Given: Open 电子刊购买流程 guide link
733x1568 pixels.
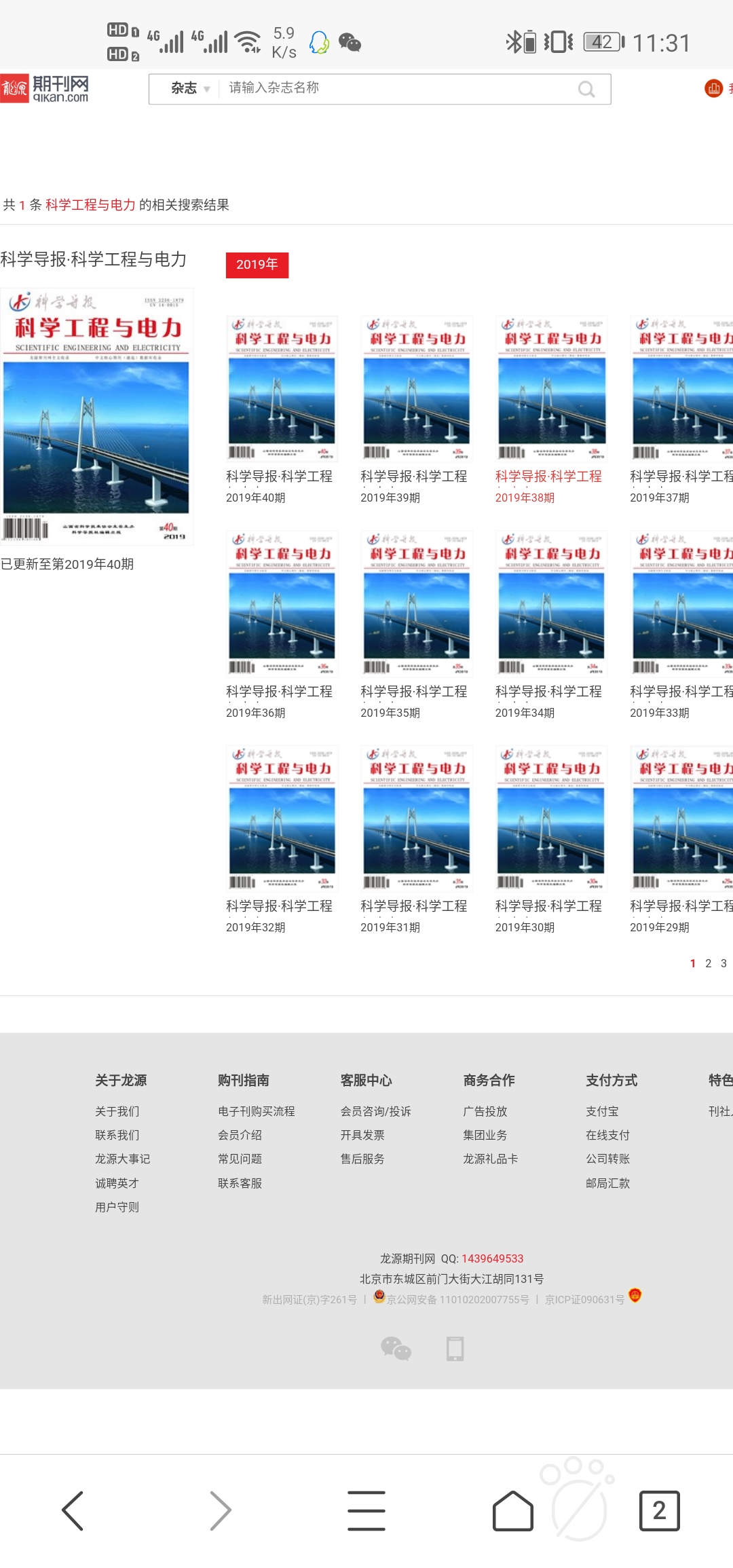Looking at the screenshot, I should (x=256, y=1111).
